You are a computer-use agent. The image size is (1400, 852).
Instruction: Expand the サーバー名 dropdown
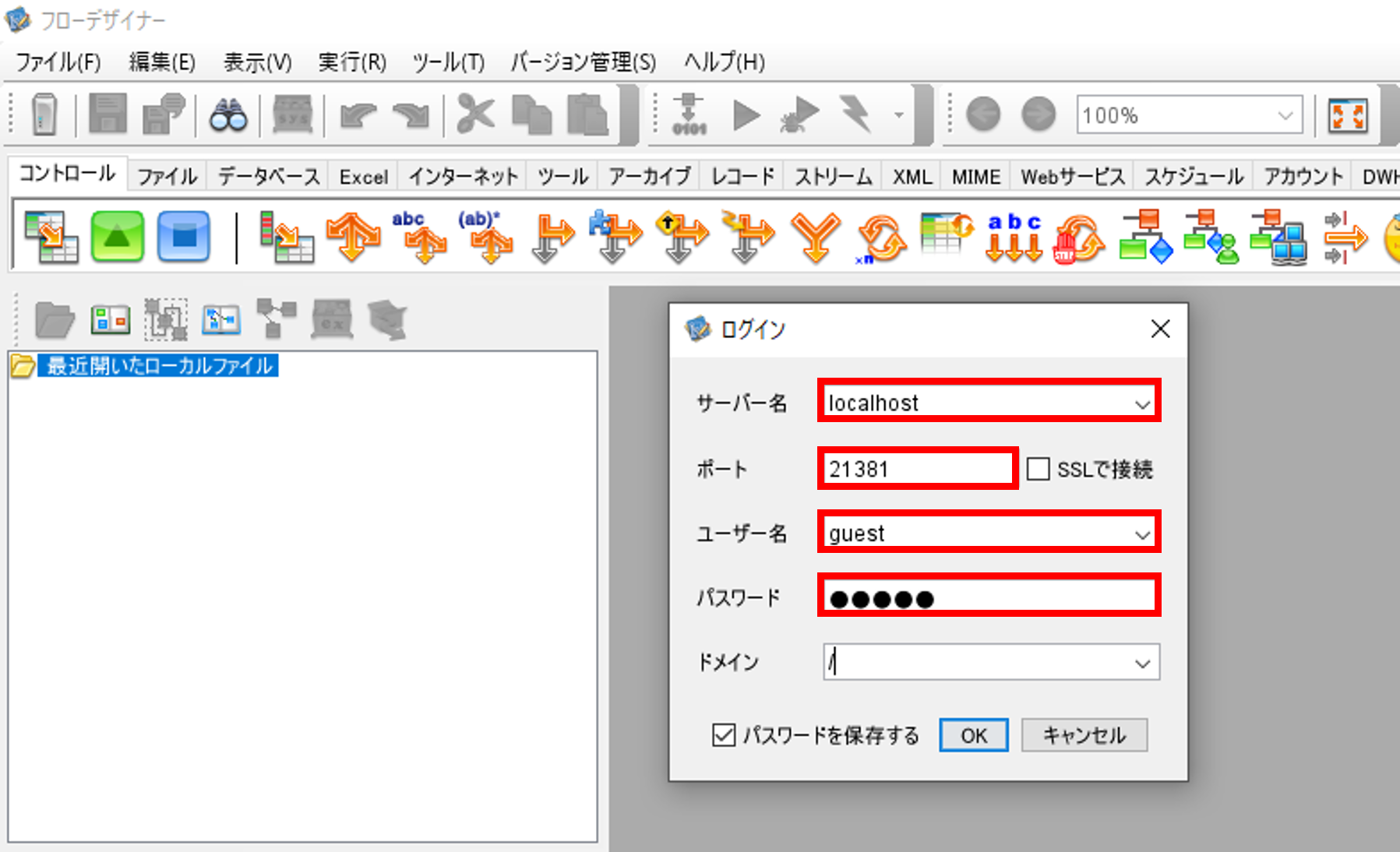[x=1142, y=404]
